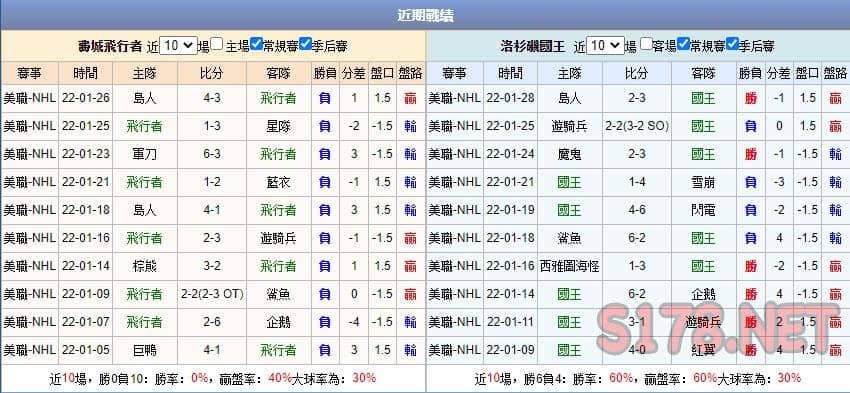Toggle 客場 checkbox for 洛杉磯國王
850x393 pixels.
pyautogui.click(x=646, y=44)
